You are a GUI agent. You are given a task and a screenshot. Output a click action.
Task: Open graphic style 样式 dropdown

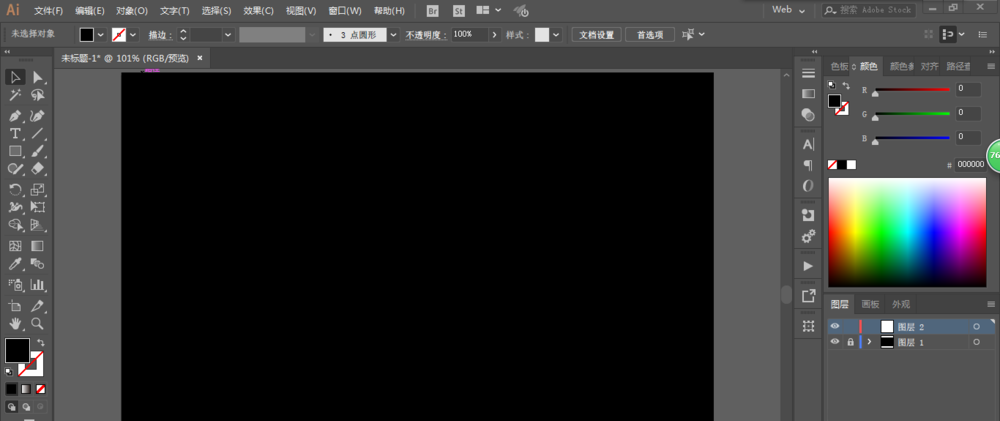point(556,34)
